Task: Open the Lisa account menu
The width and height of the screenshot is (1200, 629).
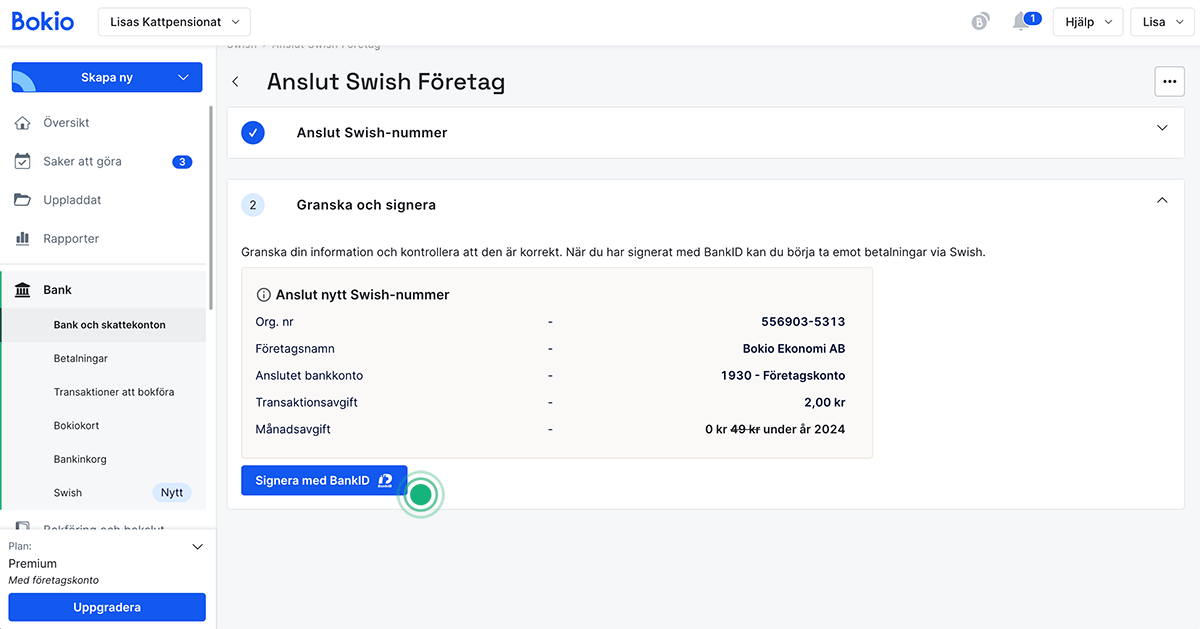Action: click(x=1161, y=20)
